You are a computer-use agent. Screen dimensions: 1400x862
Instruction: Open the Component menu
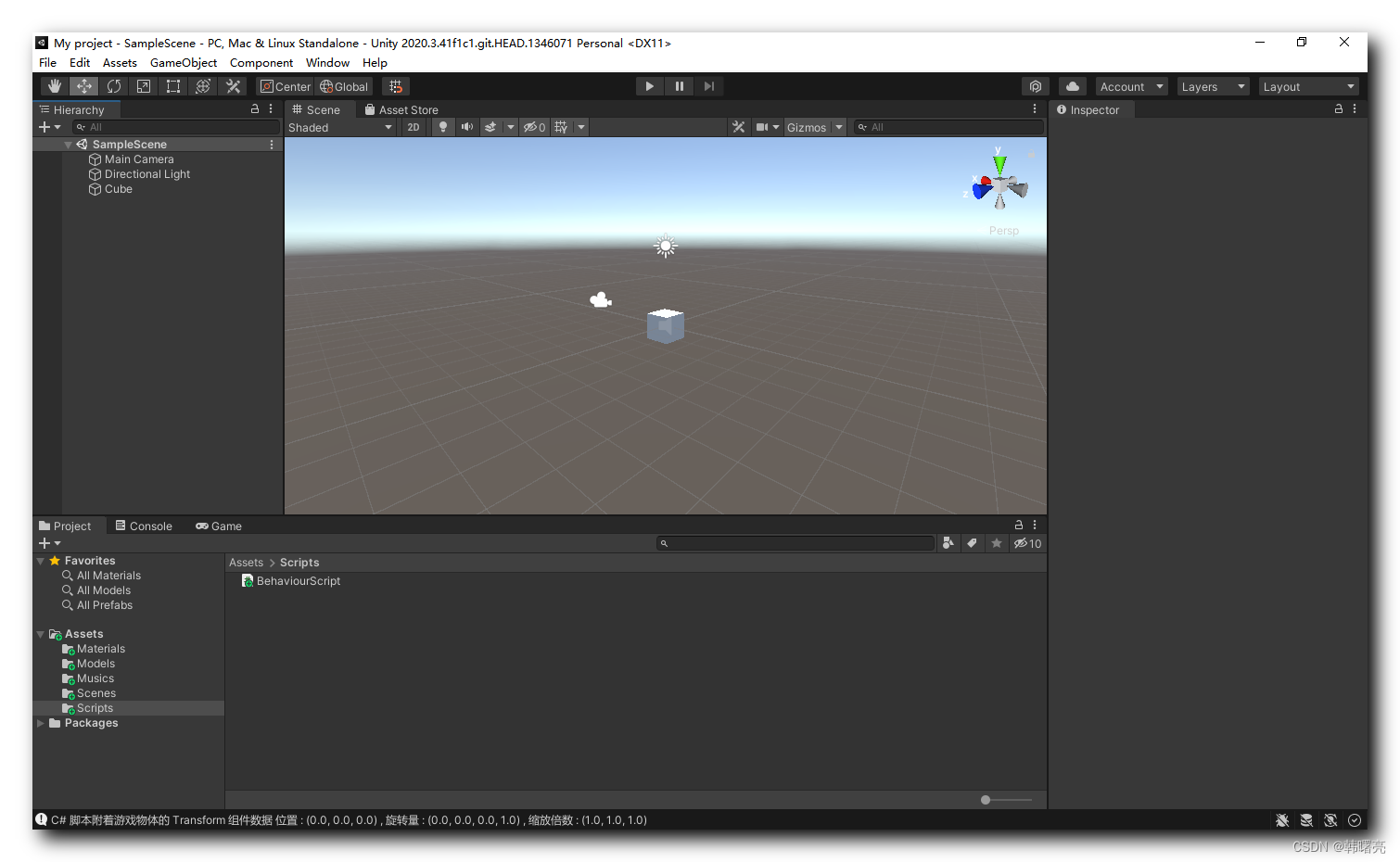(x=261, y=63)
